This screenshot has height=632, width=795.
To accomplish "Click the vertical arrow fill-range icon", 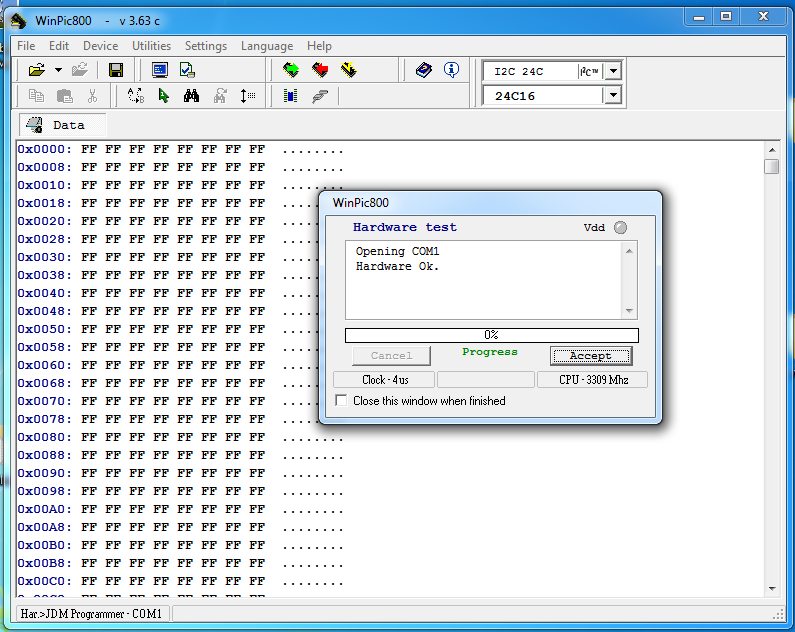I will pyautogui.click(x=247, y=95).
